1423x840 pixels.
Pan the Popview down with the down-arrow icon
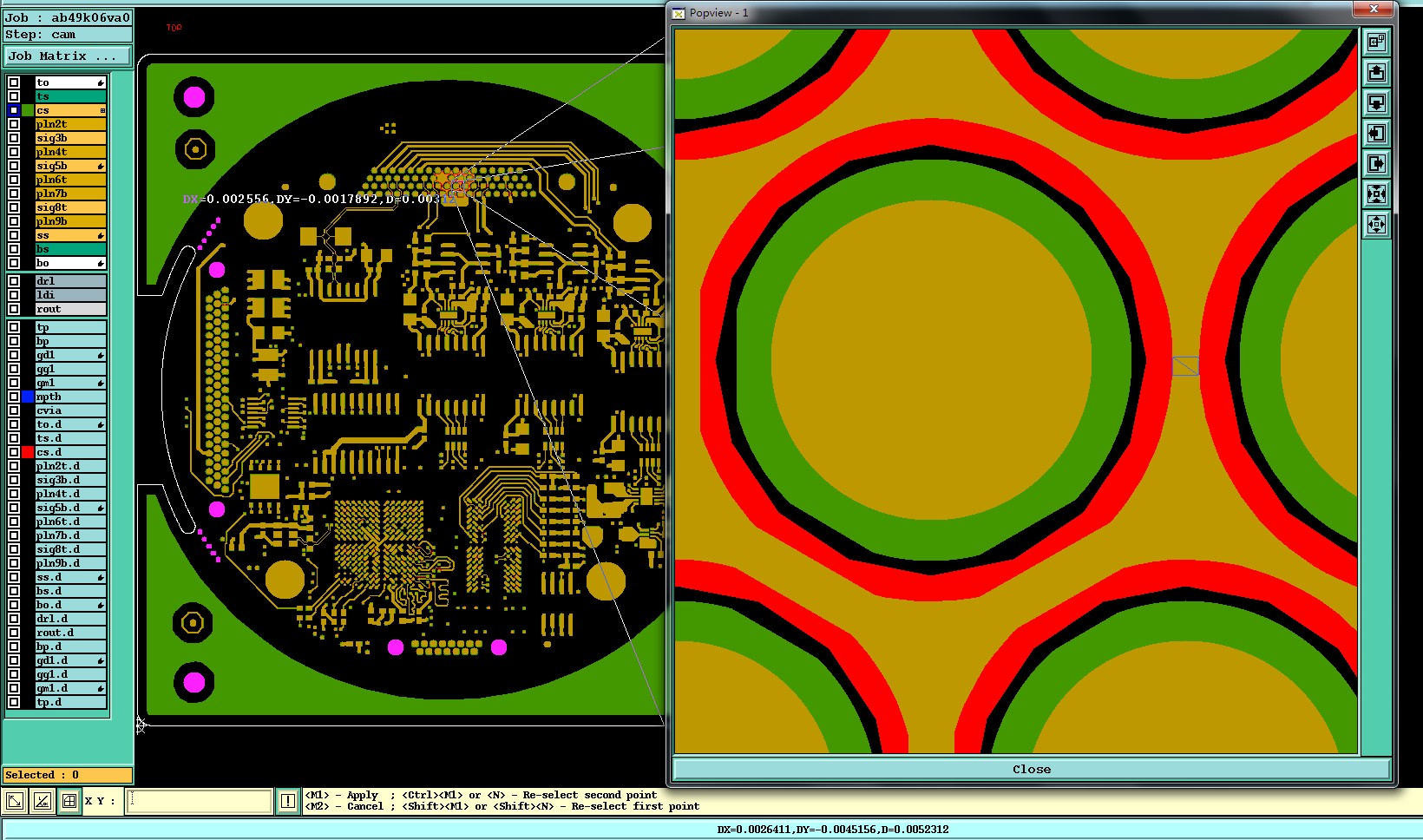pyautogui.click(x=1376, y=102)
